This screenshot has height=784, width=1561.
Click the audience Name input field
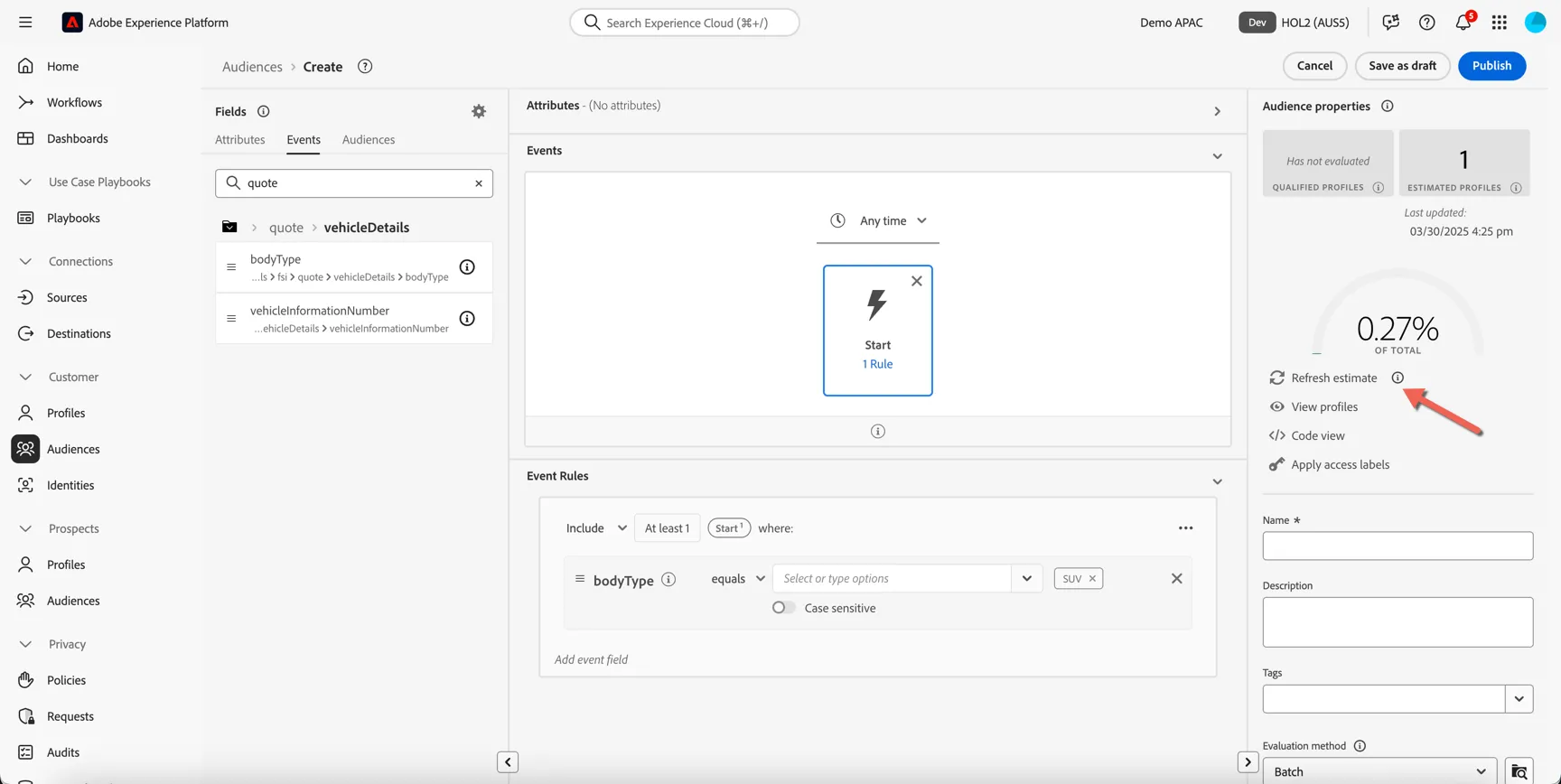click(x=1397, y=546)
